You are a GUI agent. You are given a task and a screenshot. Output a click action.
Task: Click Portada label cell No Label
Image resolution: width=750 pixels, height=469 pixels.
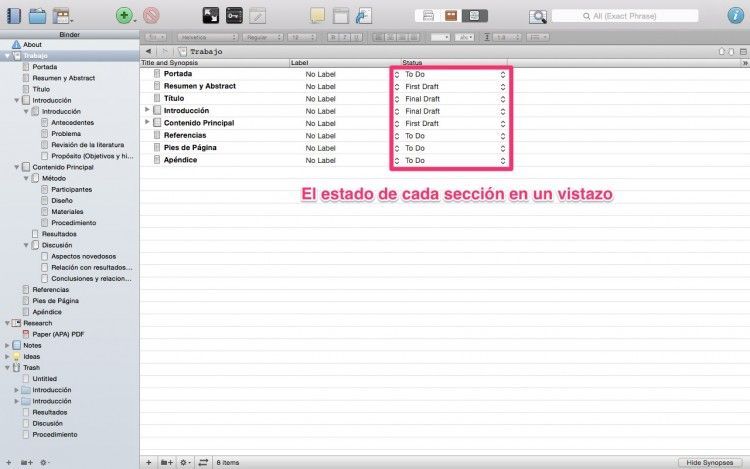coord(320,75)
